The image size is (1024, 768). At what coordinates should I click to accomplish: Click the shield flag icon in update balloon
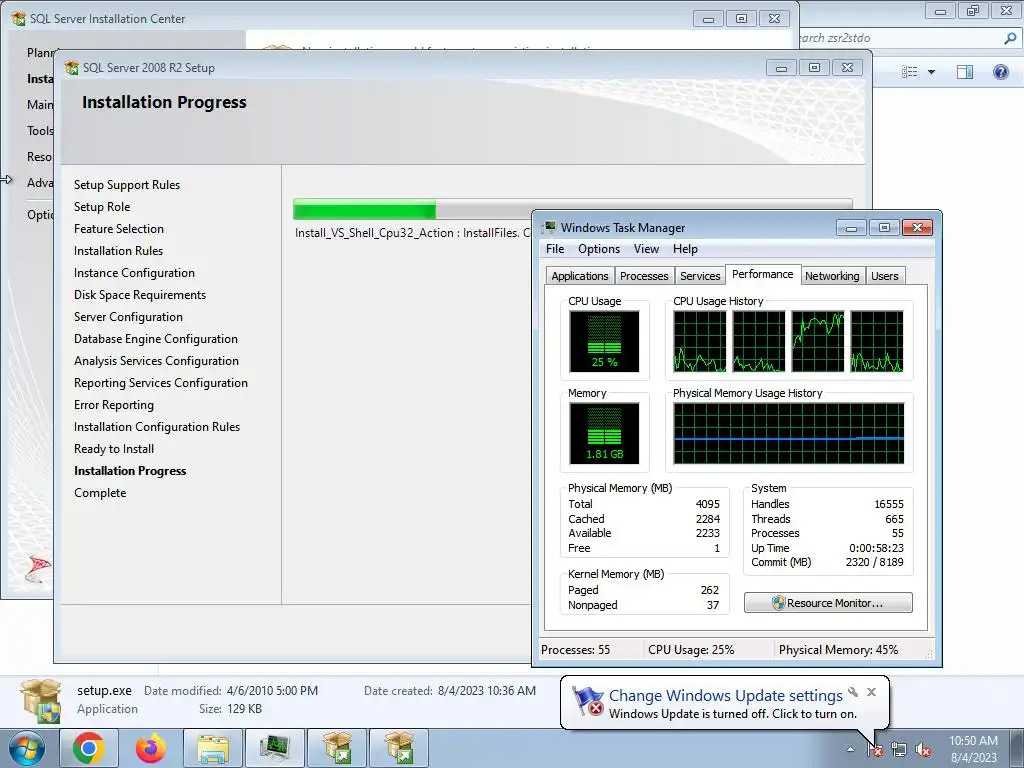(587, 701)
